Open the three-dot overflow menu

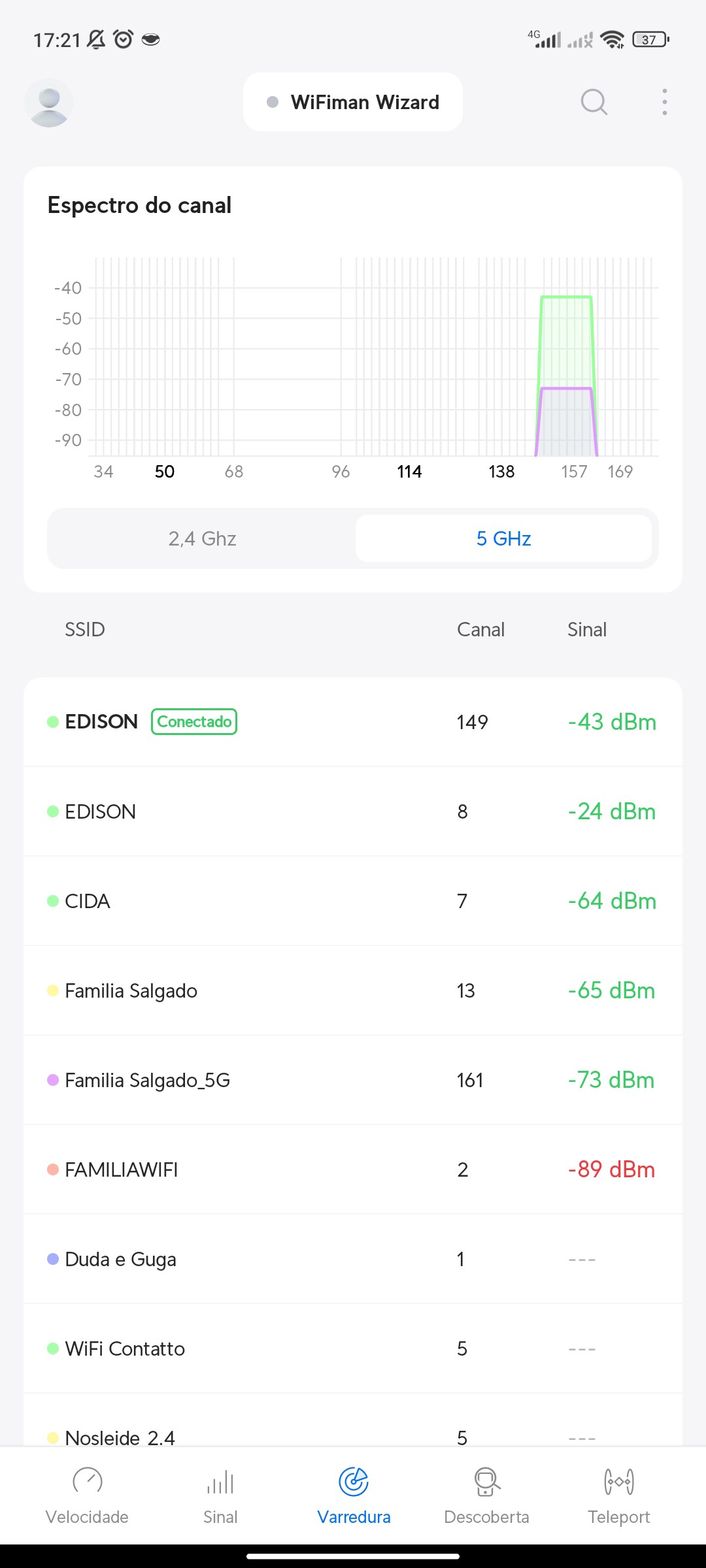tap(664, 102)
